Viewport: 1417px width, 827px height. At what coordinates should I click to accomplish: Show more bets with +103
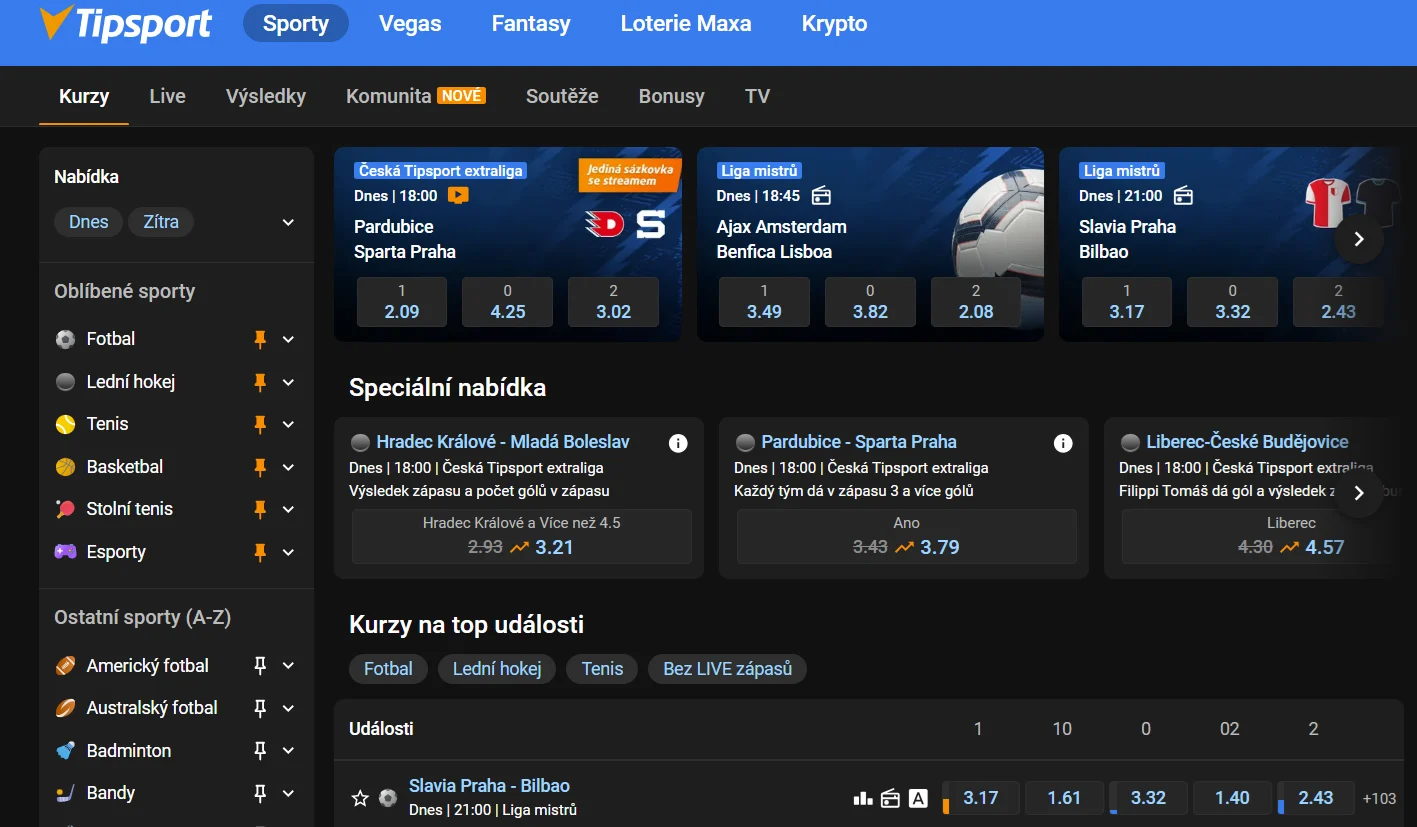pos(1379,798)
